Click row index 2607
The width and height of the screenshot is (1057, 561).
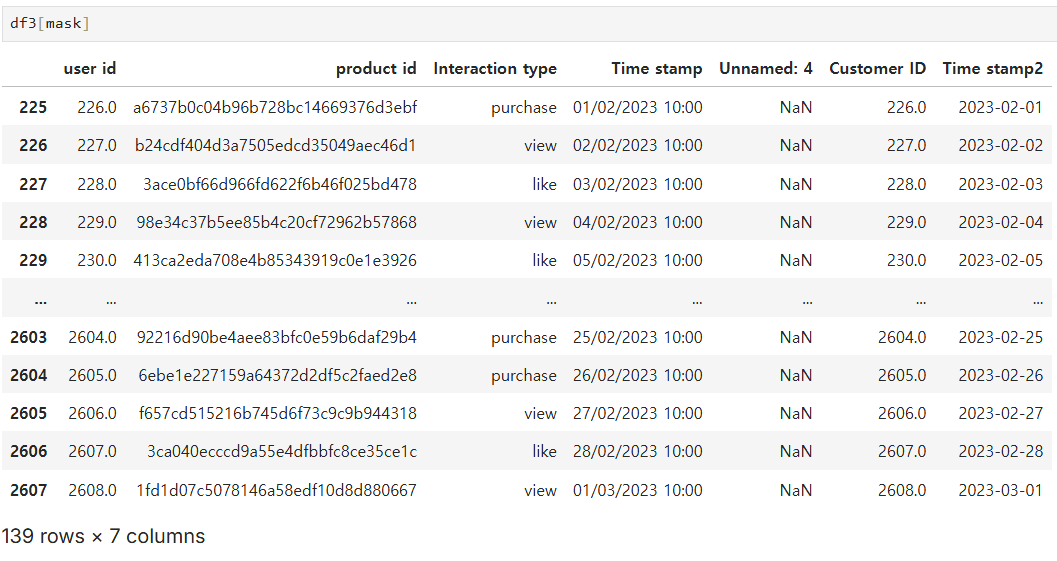[x=29, y=490]
